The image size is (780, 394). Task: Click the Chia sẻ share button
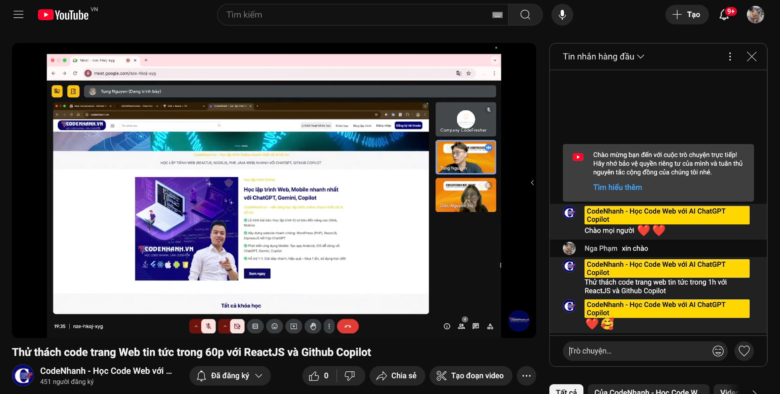point(397,376)
